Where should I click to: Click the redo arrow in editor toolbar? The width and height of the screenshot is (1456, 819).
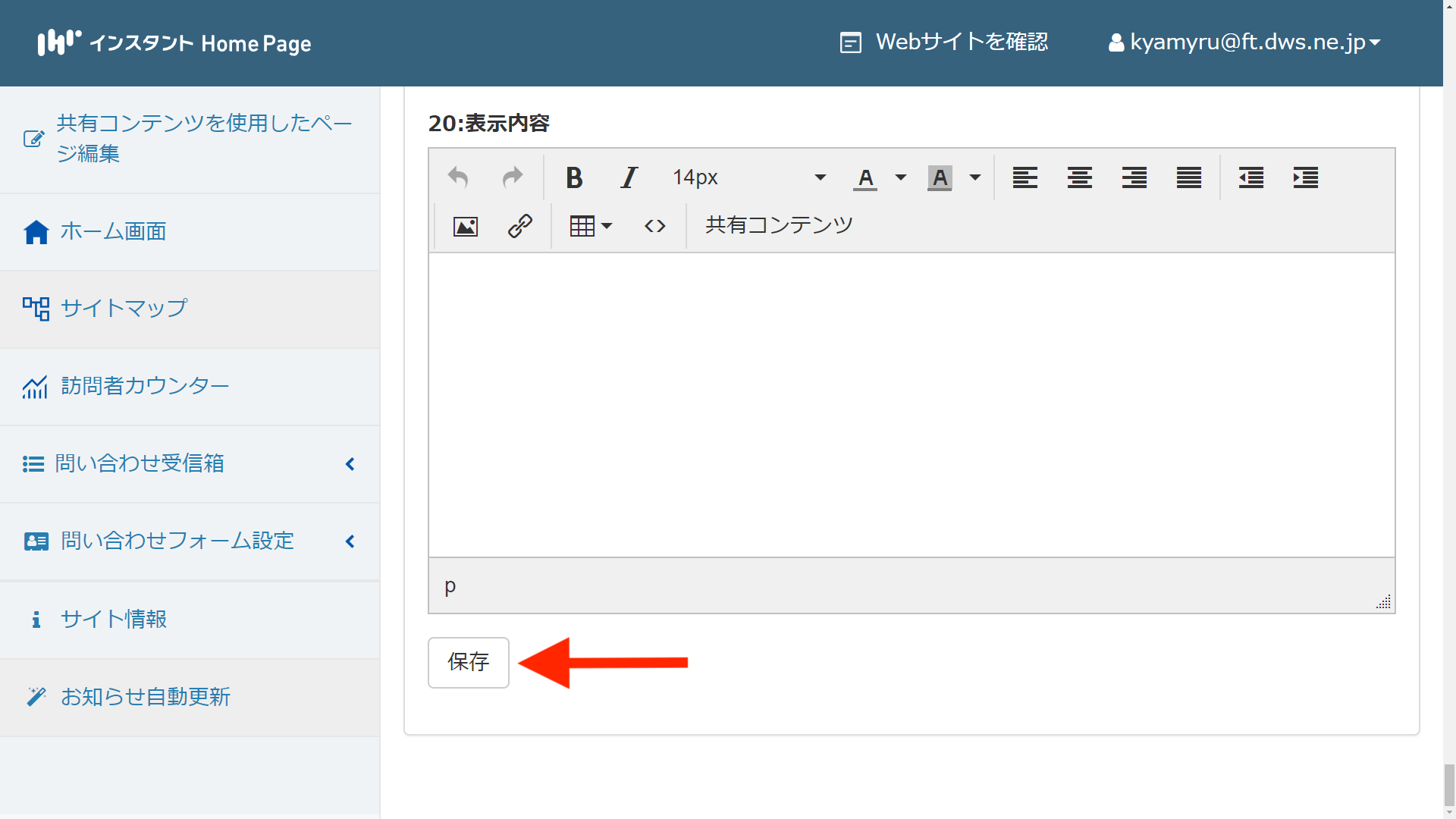[513, 177]
